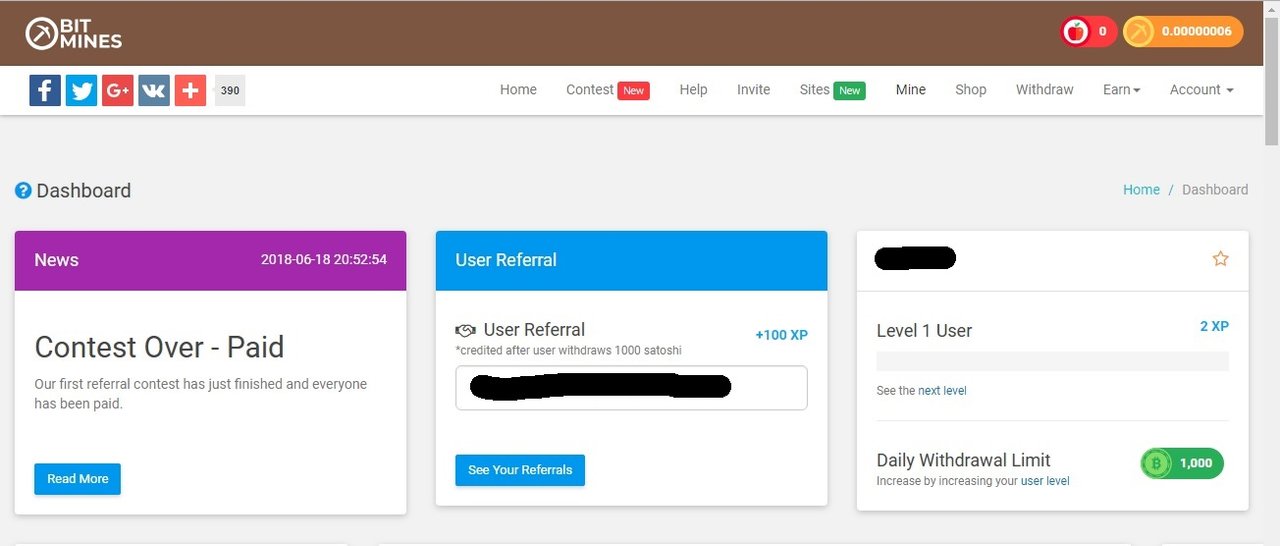This screenshot has width=1280, height=546.
Task: Click the 2 XP label
Action: click(x=1214, y=326)
